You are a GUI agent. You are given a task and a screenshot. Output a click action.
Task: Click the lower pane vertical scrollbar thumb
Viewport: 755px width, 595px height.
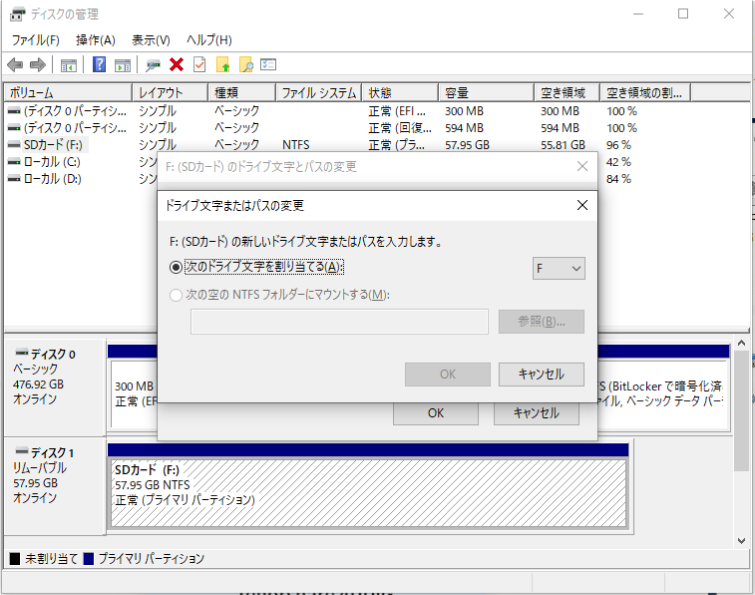[741, 411]
